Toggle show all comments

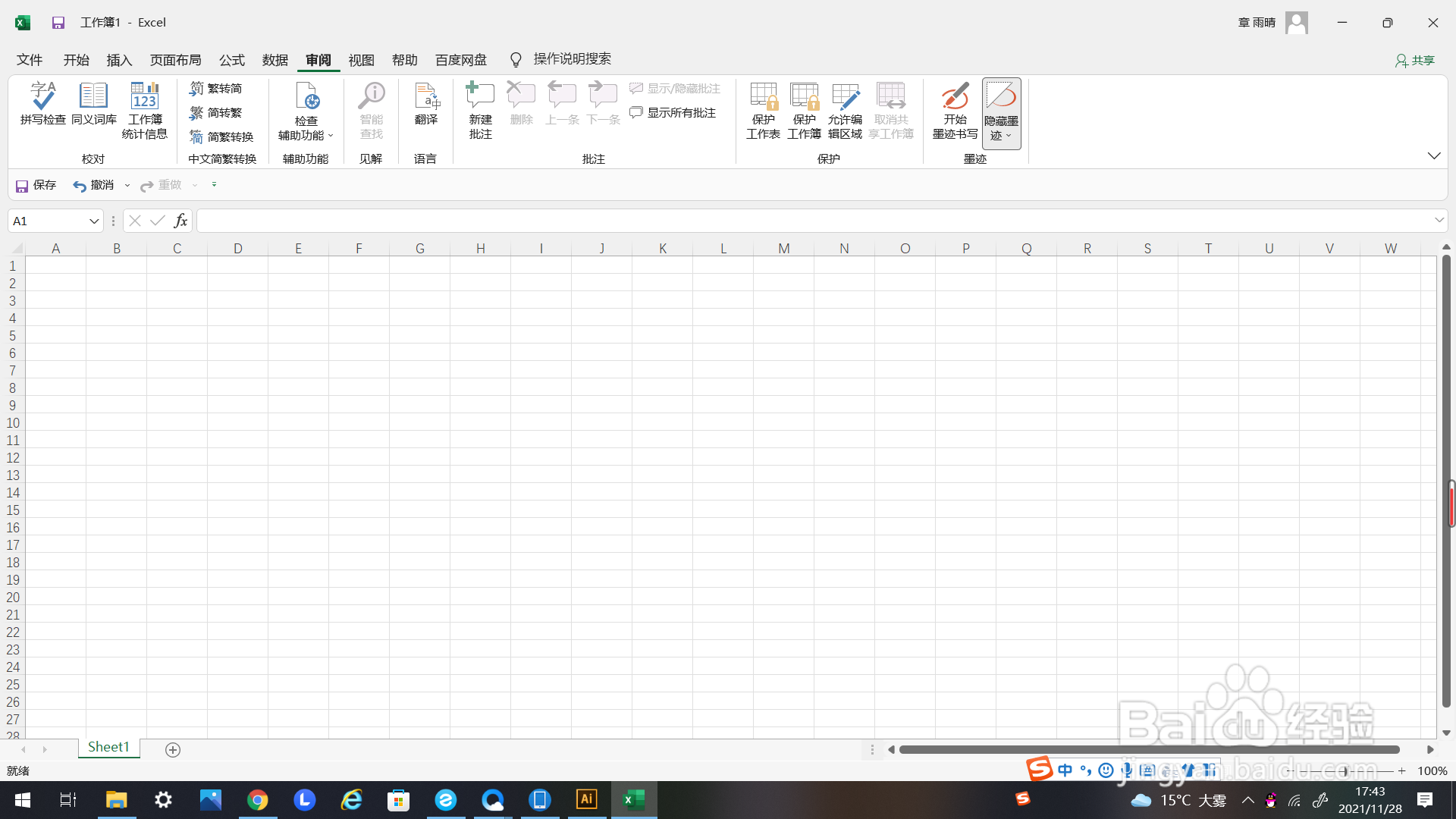coord(673,113)
